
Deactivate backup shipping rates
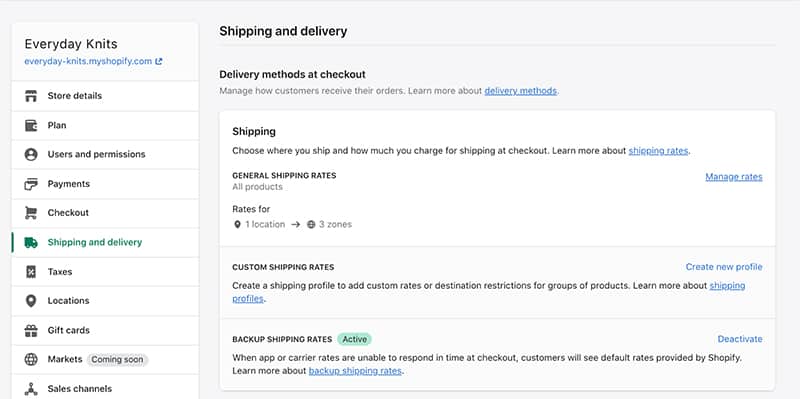(740, 339)
